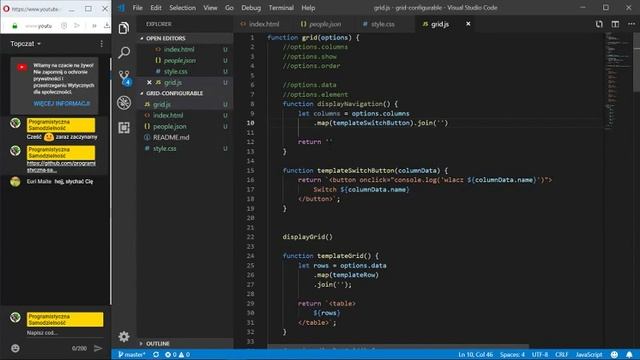The image size is (640, 360).
Task: Open the Help menu
Action: 308,8
